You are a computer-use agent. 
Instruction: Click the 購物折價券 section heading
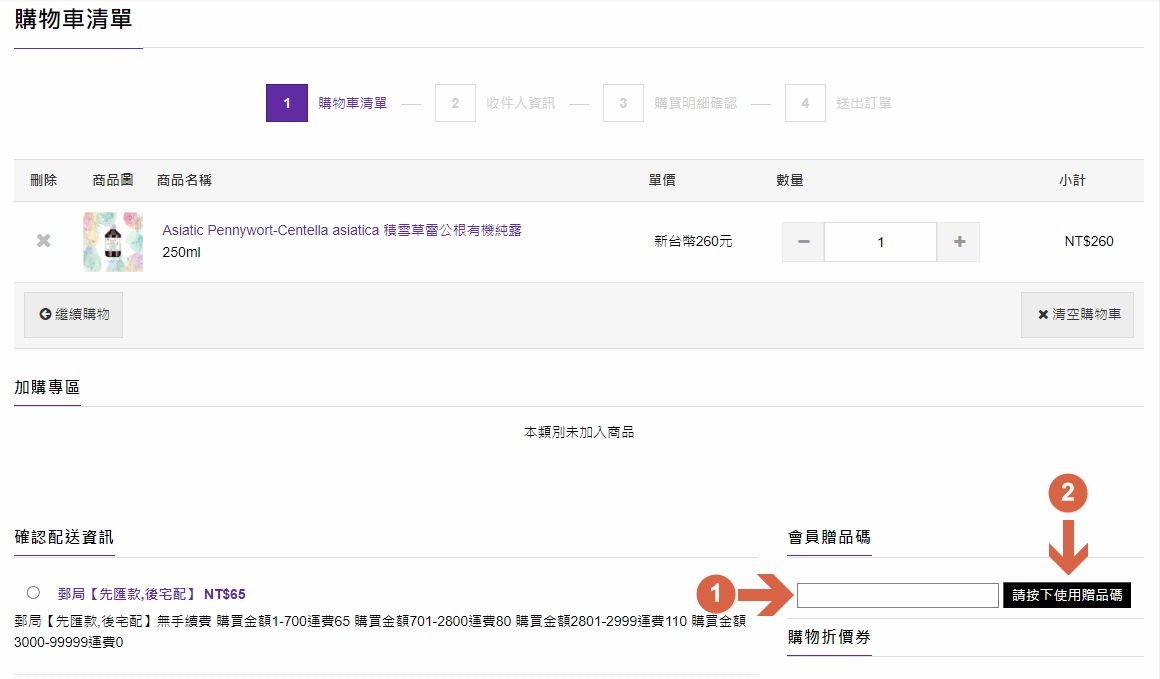point(829,637)
